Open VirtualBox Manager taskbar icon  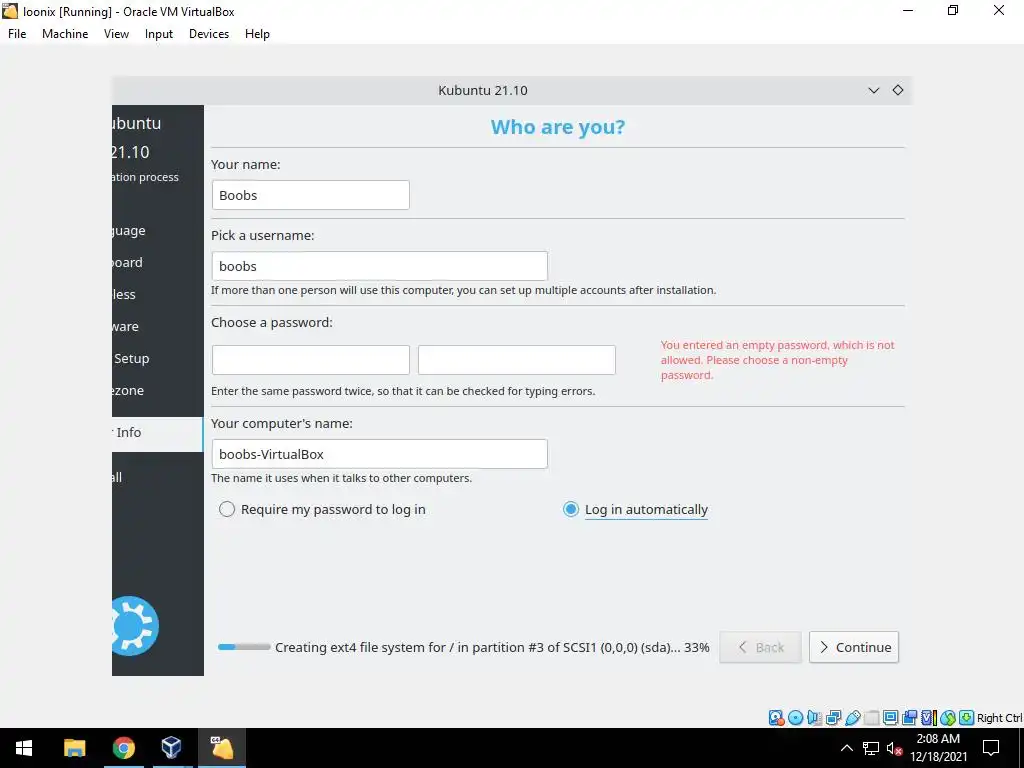click(x=172, y=748)
